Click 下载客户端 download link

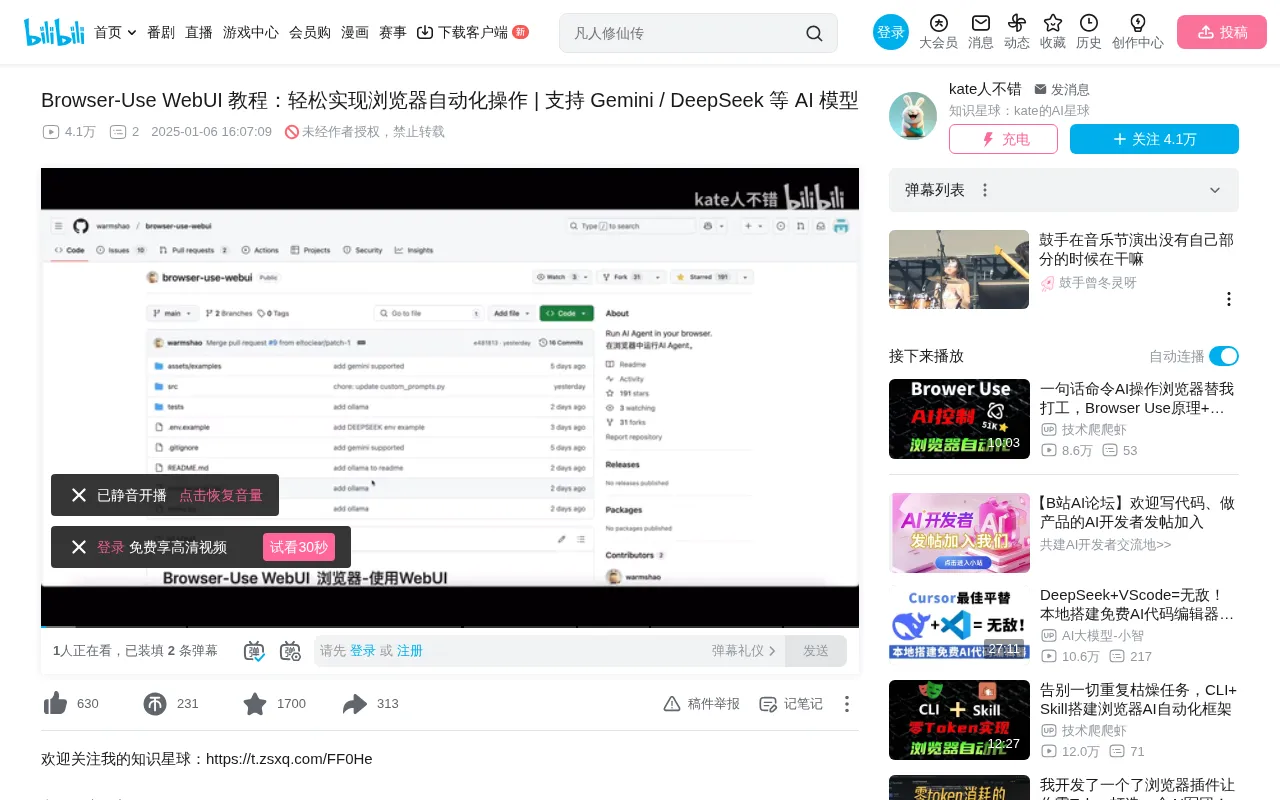coord(472,32)
